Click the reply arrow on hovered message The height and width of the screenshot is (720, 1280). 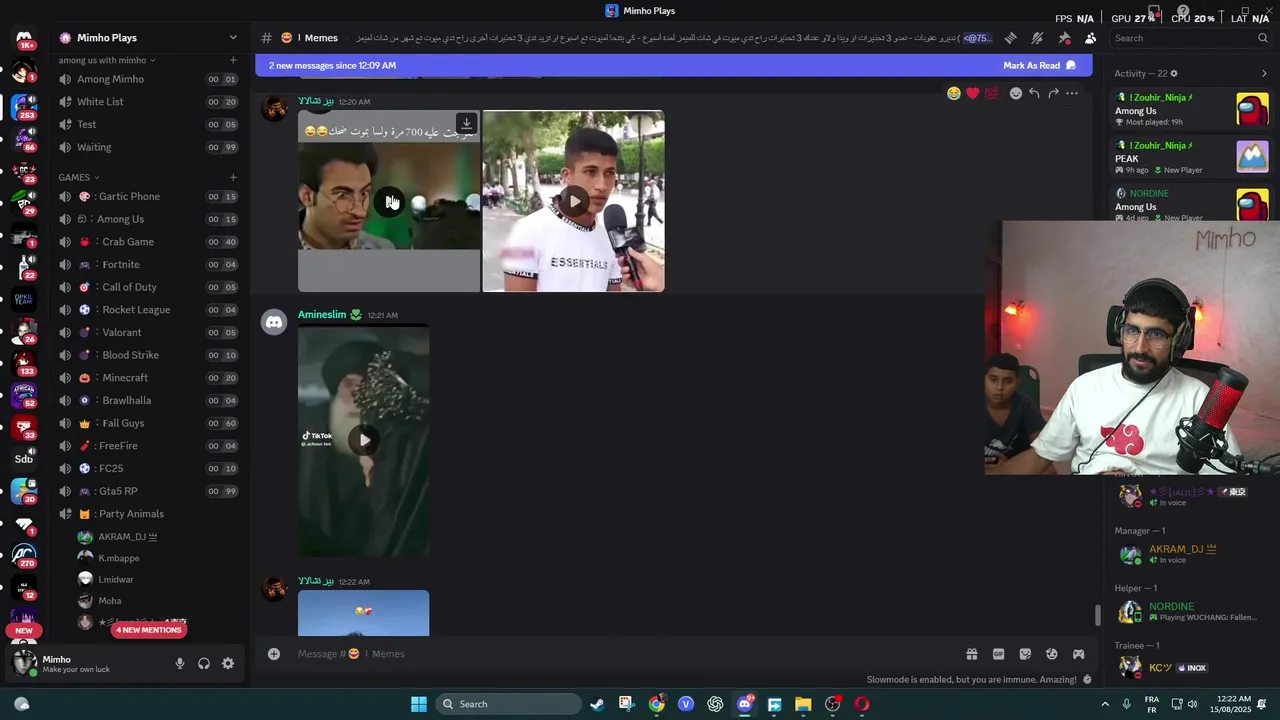(x=1034, y=93)
